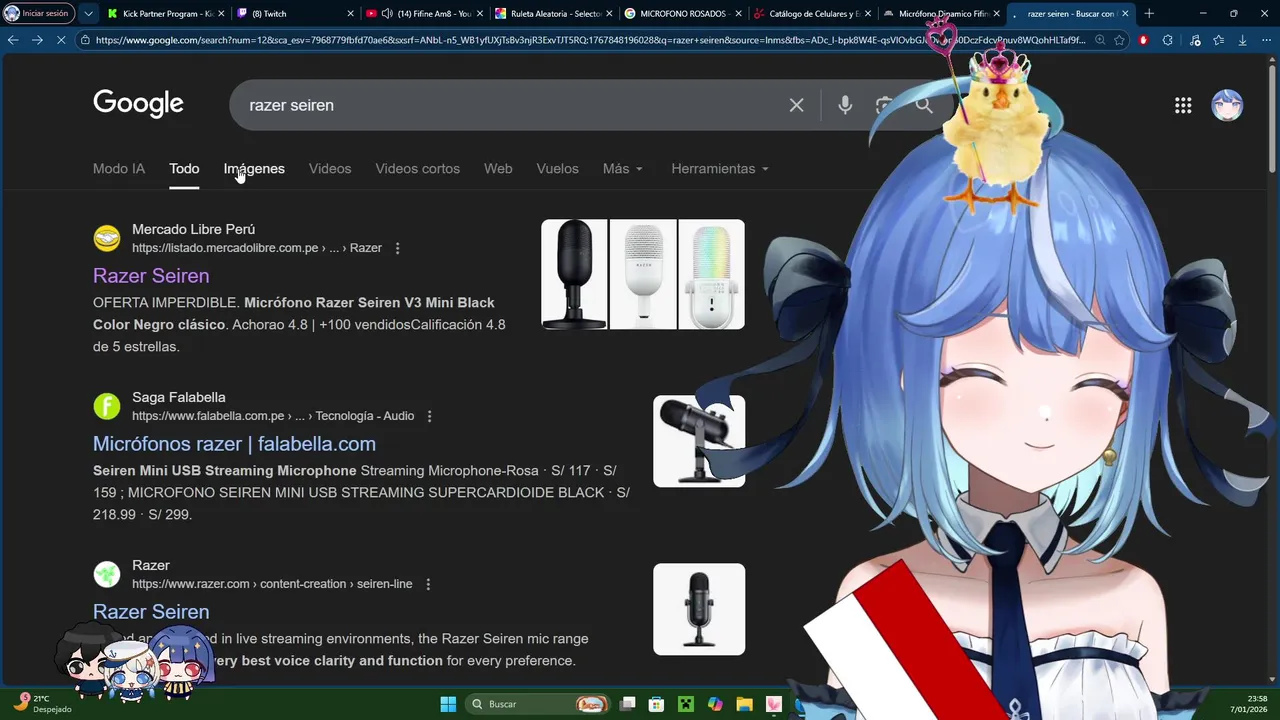Open browser settings and more menu
Image resolution: width=1280 pixels, height=720 pixels.
tap(1266, 40)
